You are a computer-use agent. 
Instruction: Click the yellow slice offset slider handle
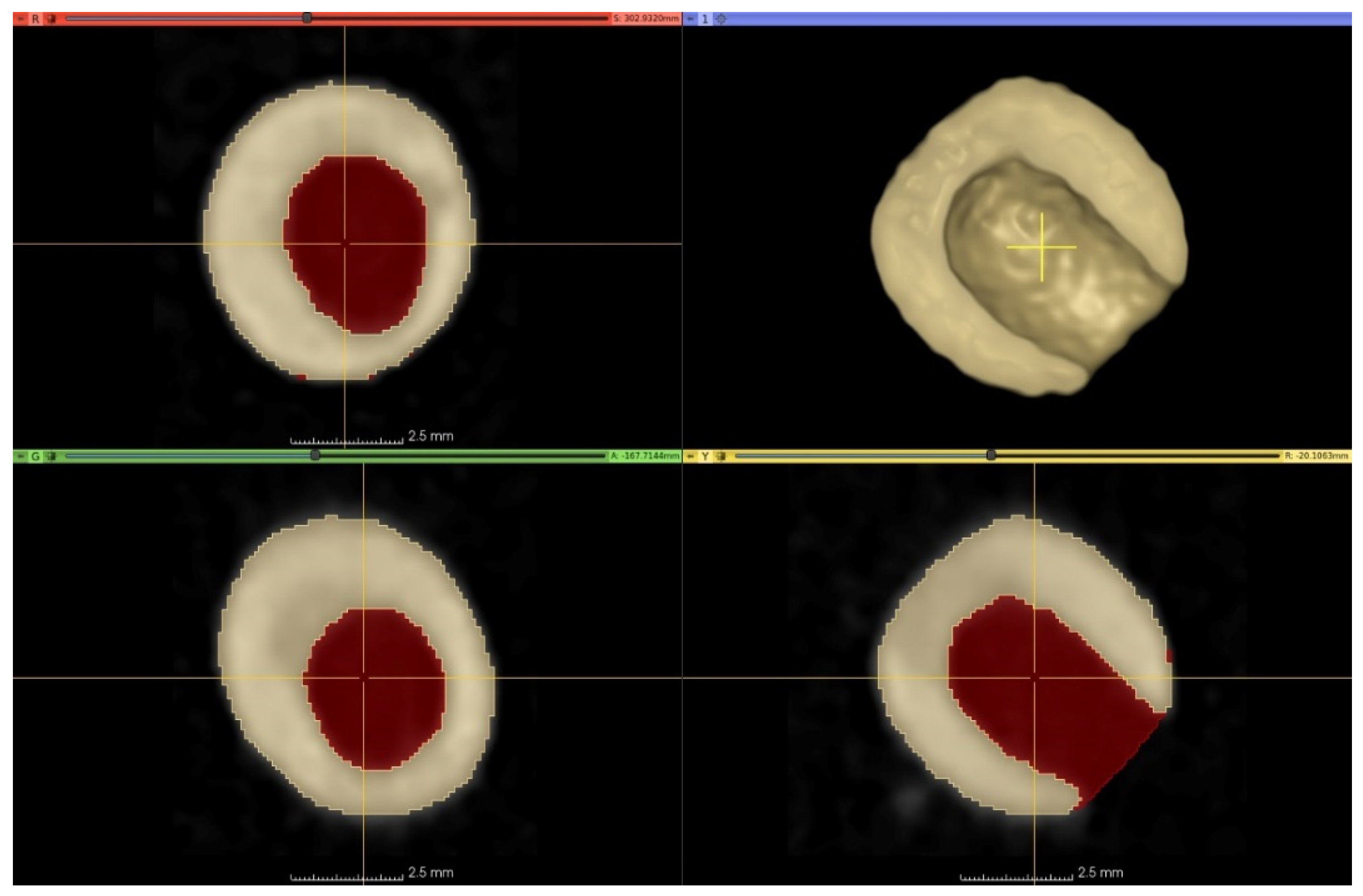coord(991,456)
